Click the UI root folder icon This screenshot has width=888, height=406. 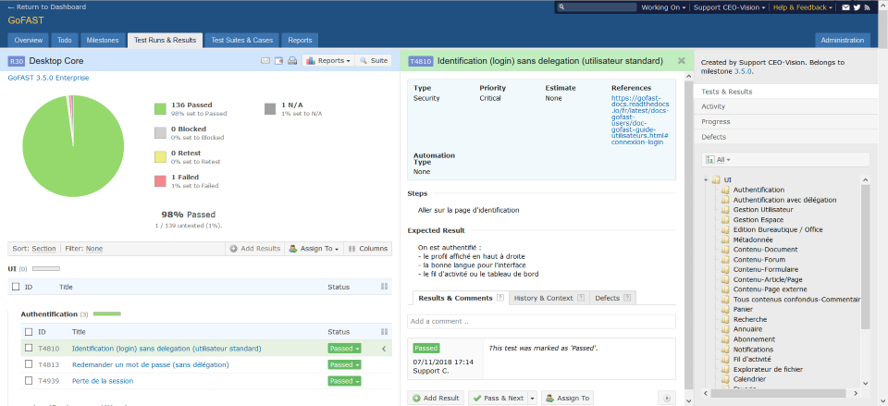[x=716, y=180]
